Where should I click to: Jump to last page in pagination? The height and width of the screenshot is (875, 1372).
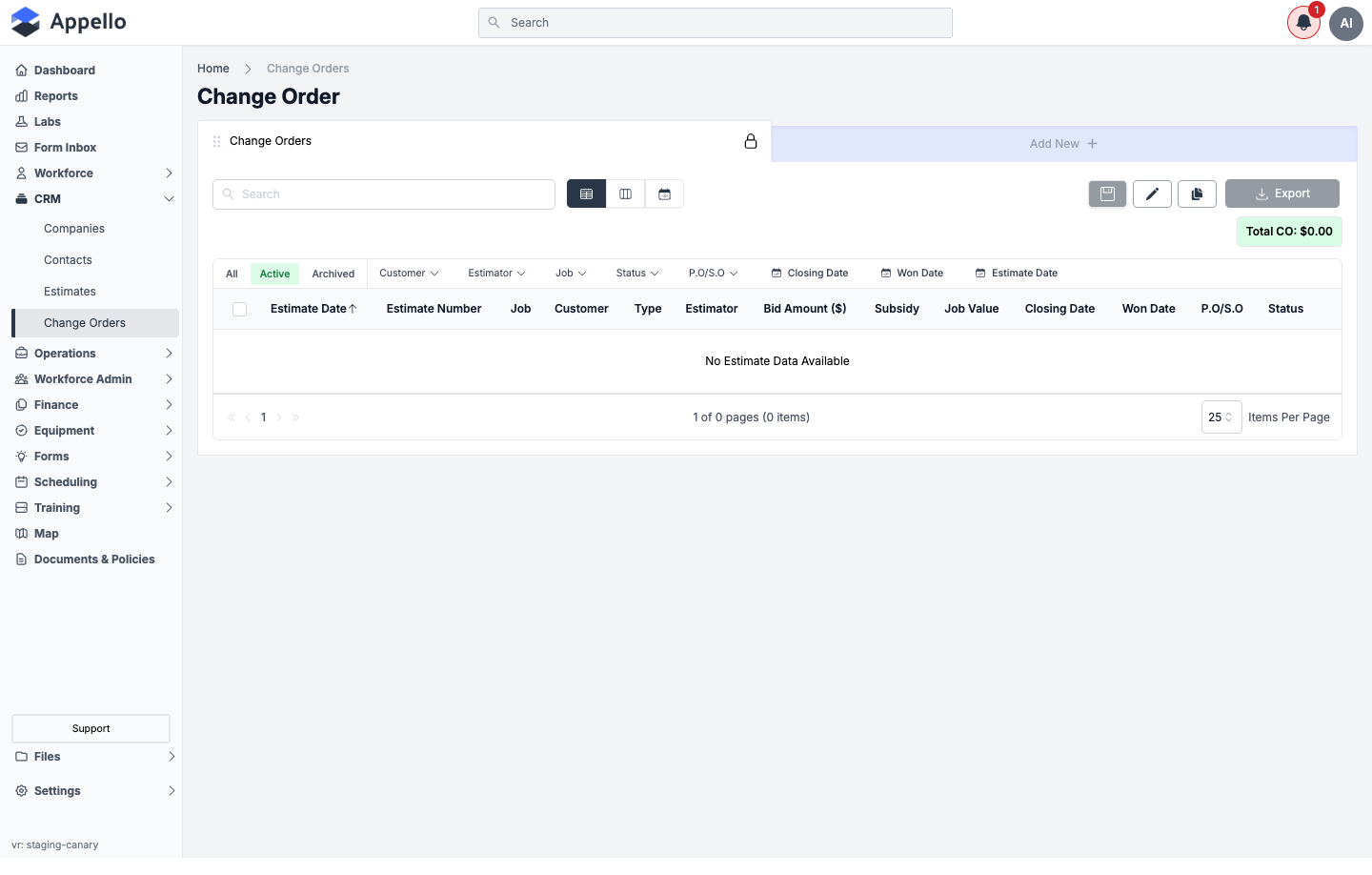[295, 417]
